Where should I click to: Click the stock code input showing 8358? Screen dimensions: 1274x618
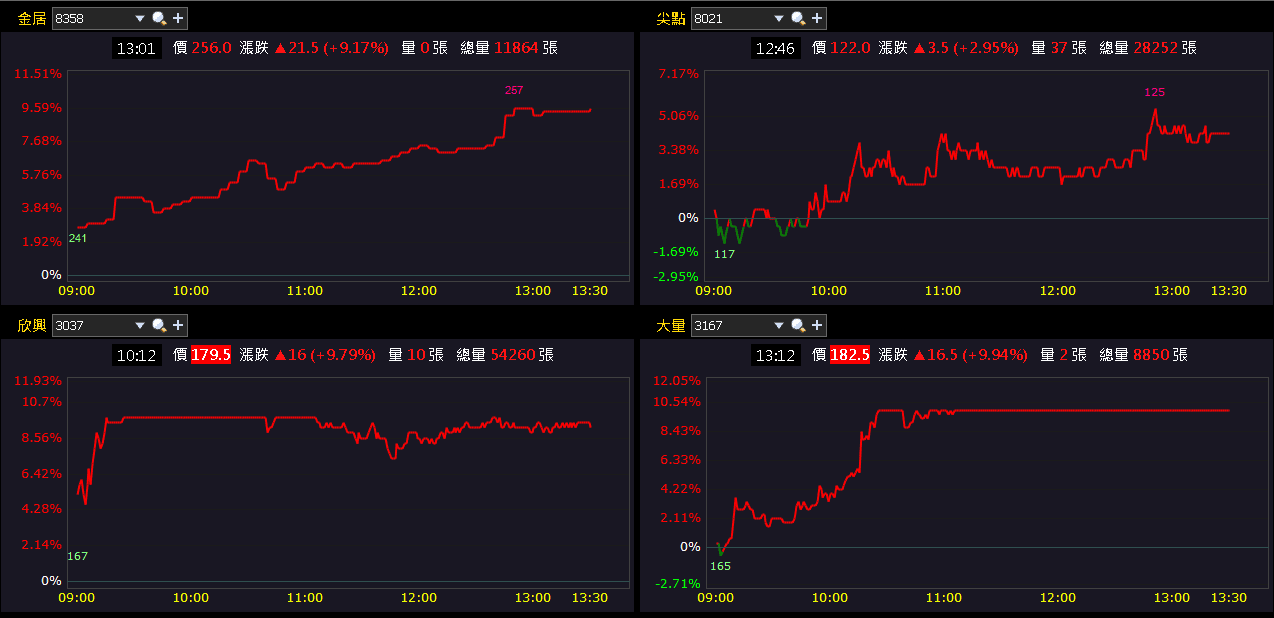(91, 18)
